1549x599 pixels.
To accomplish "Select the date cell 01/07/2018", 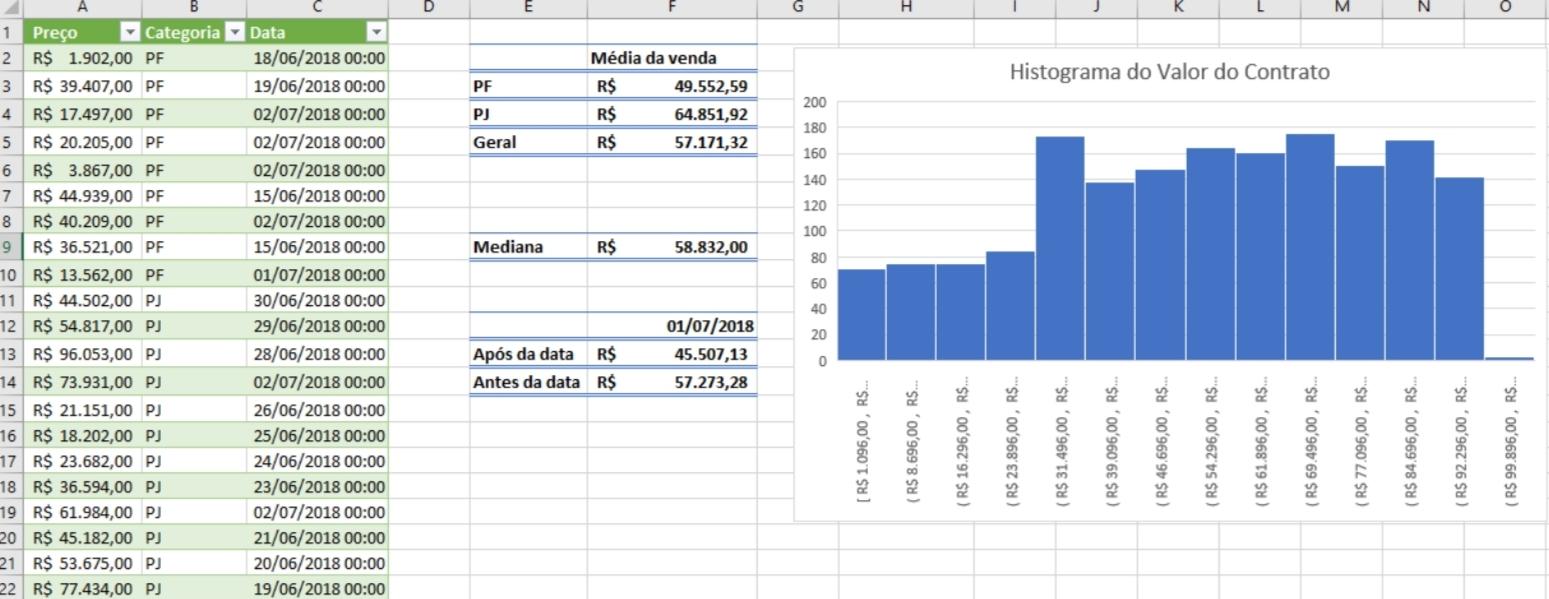I will (x=672, y=326).
